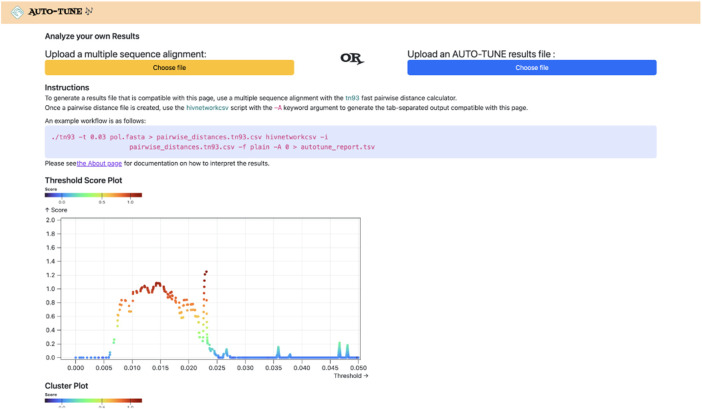The height and width of the screenshot is (409, 702).
Task: Click the stylized OR separator graphic
Action: point(351,59)
